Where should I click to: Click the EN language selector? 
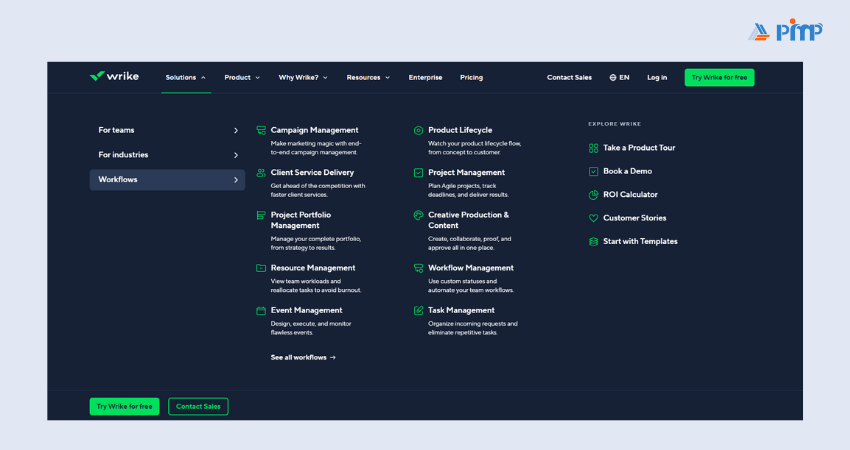pos(619,78)
